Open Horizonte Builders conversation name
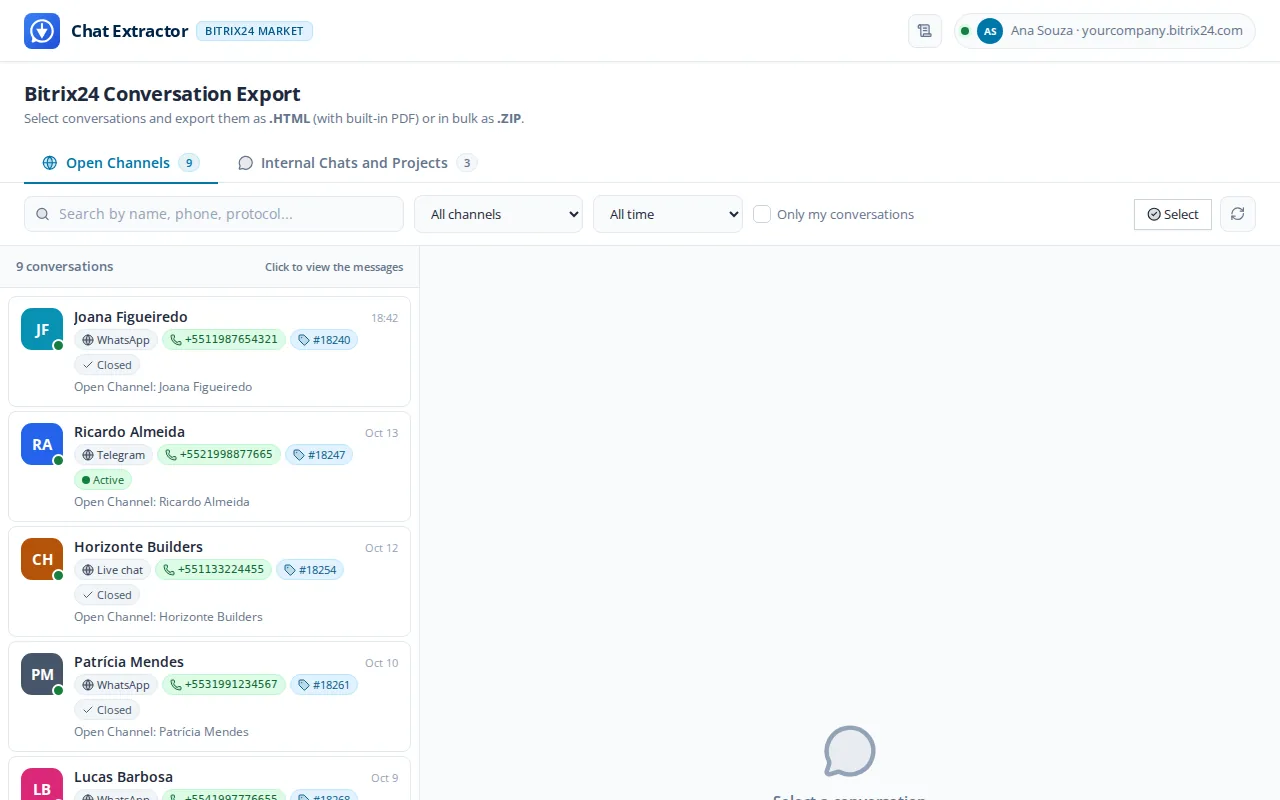 [138, 547]
